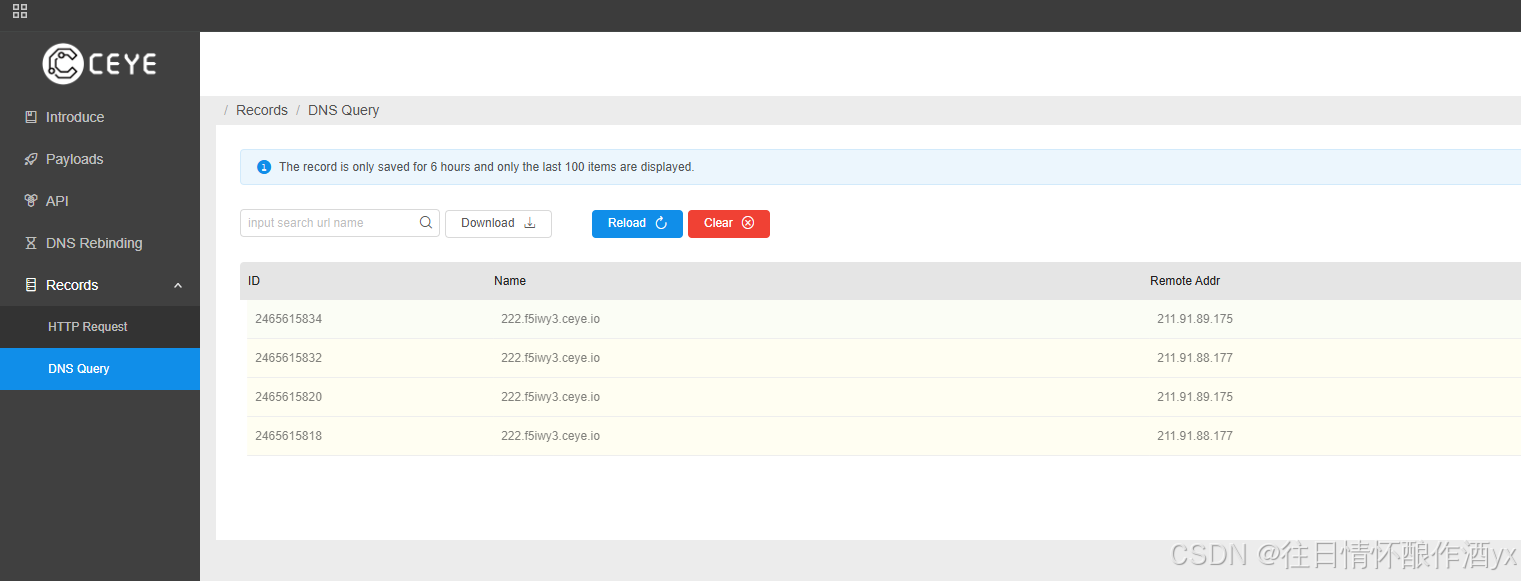The image size is (1521, 581).
Task: Collapse the Records menu chevron
Action: click(x=178, y=285)
